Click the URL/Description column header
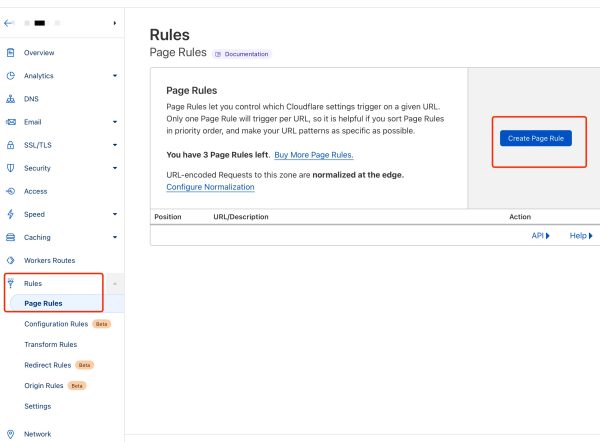Screen dimensions: 600x442 coord(241,217)
